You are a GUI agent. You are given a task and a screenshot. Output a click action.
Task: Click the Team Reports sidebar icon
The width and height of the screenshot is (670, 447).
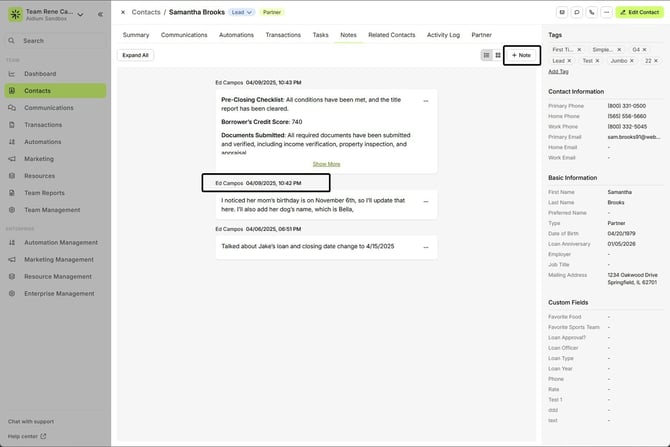tap(12, 193)
